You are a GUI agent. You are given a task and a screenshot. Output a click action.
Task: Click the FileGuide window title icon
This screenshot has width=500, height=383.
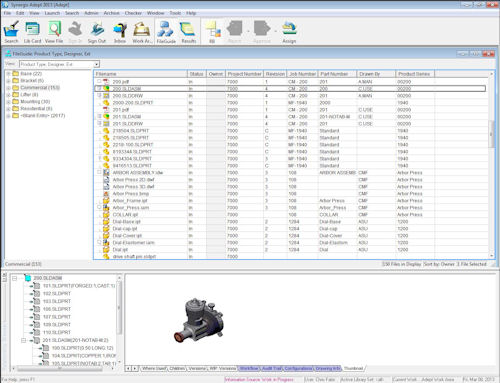pos(8,54)
